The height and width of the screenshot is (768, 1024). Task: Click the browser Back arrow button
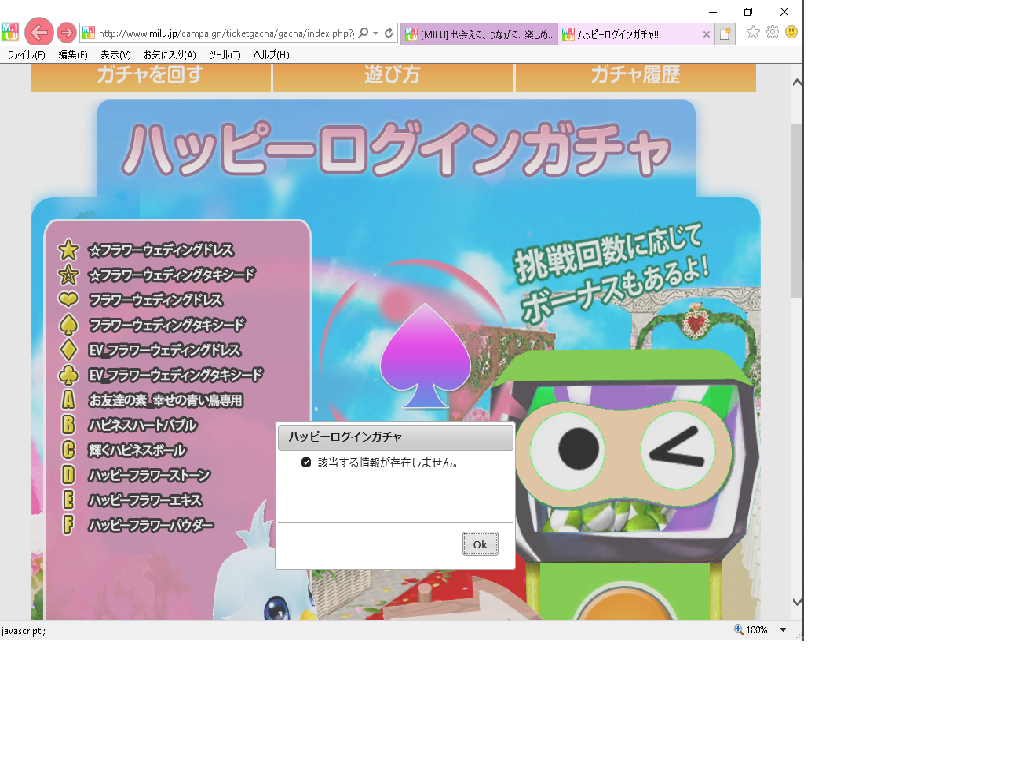click(x=39, y=32)
